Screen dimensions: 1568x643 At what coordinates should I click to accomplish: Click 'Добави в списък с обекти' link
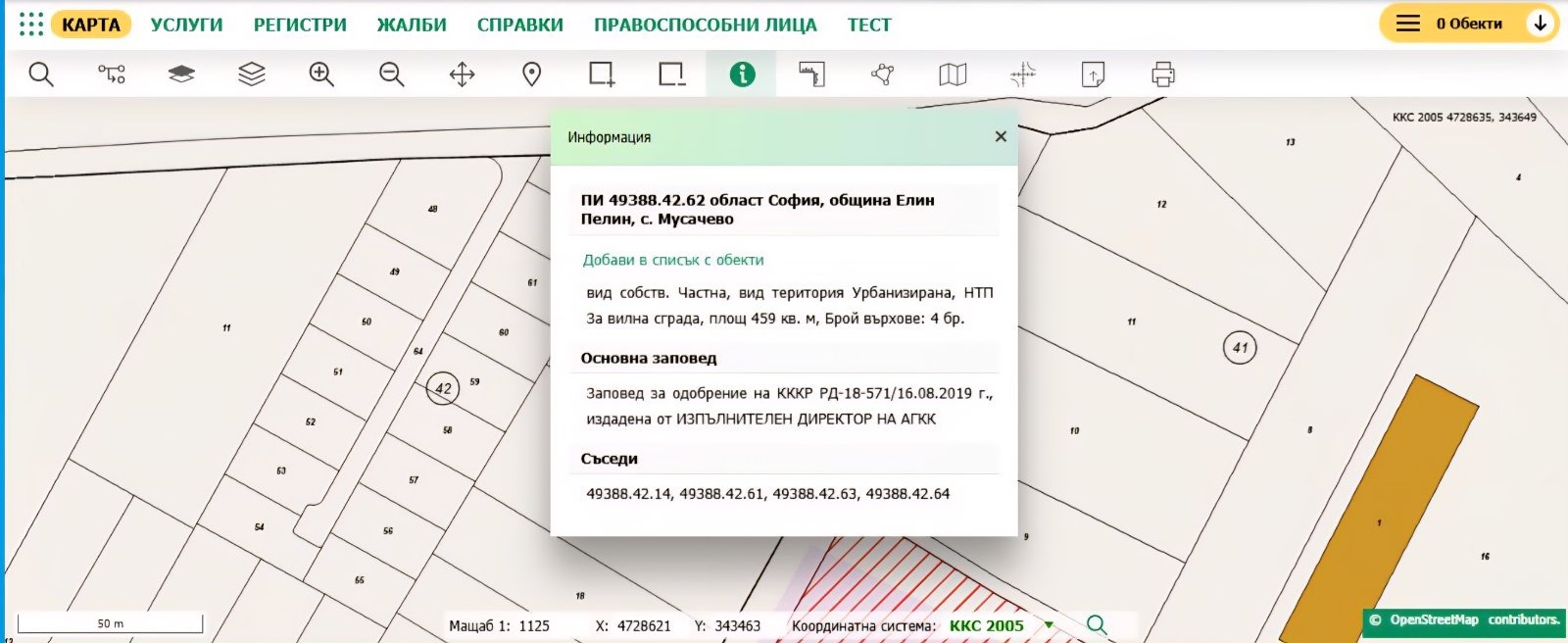click(672, 260)
